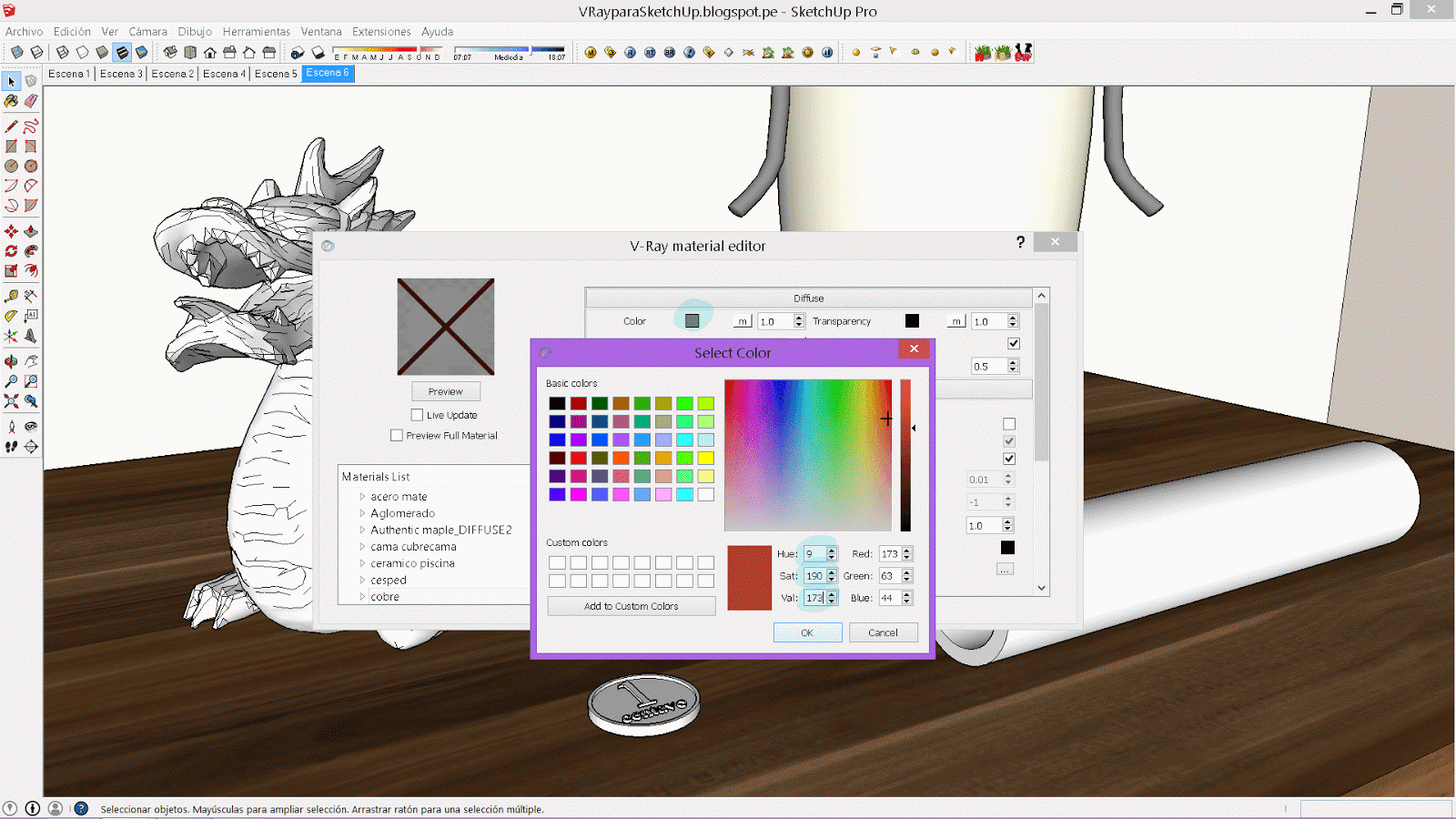
Task: Select the Eraser tool
Action: [30, 101]
